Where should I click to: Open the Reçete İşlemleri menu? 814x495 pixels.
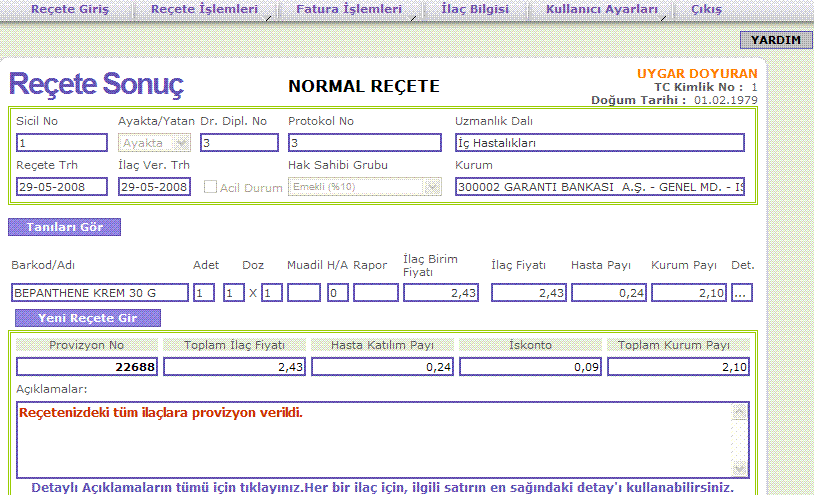pos(203,10)
